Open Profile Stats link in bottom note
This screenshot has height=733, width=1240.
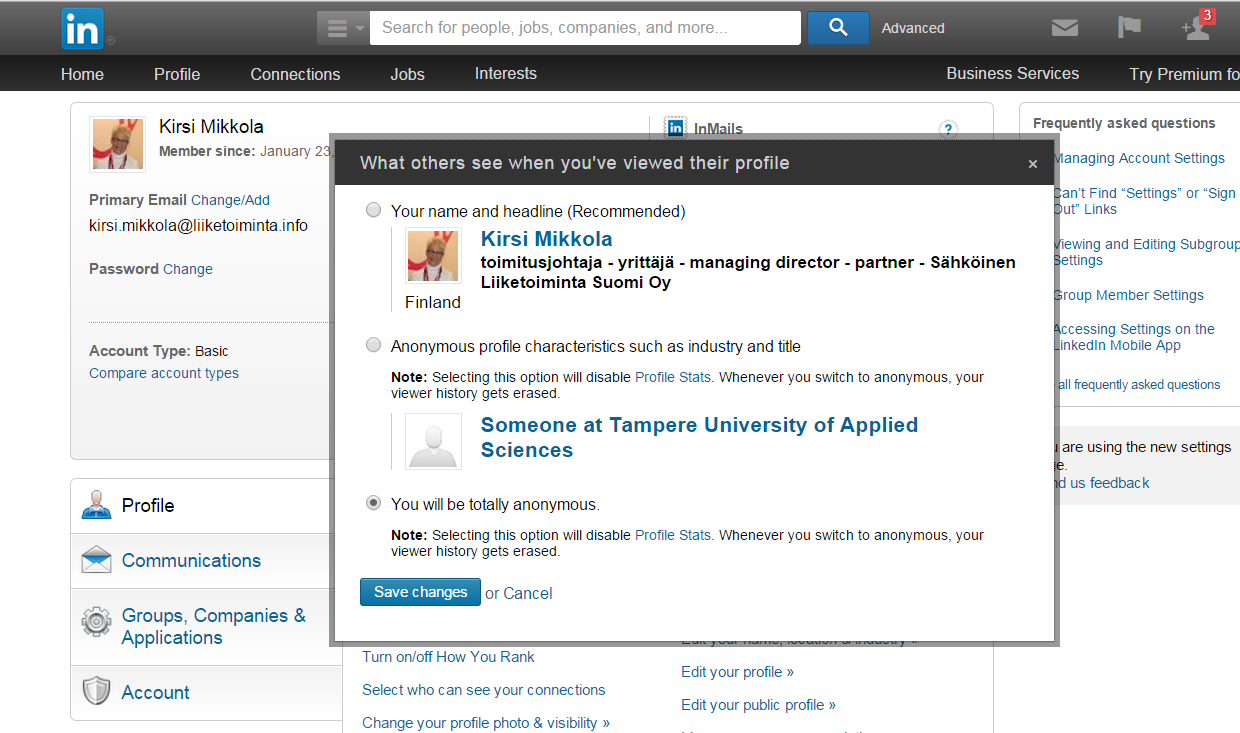point(673,535)
